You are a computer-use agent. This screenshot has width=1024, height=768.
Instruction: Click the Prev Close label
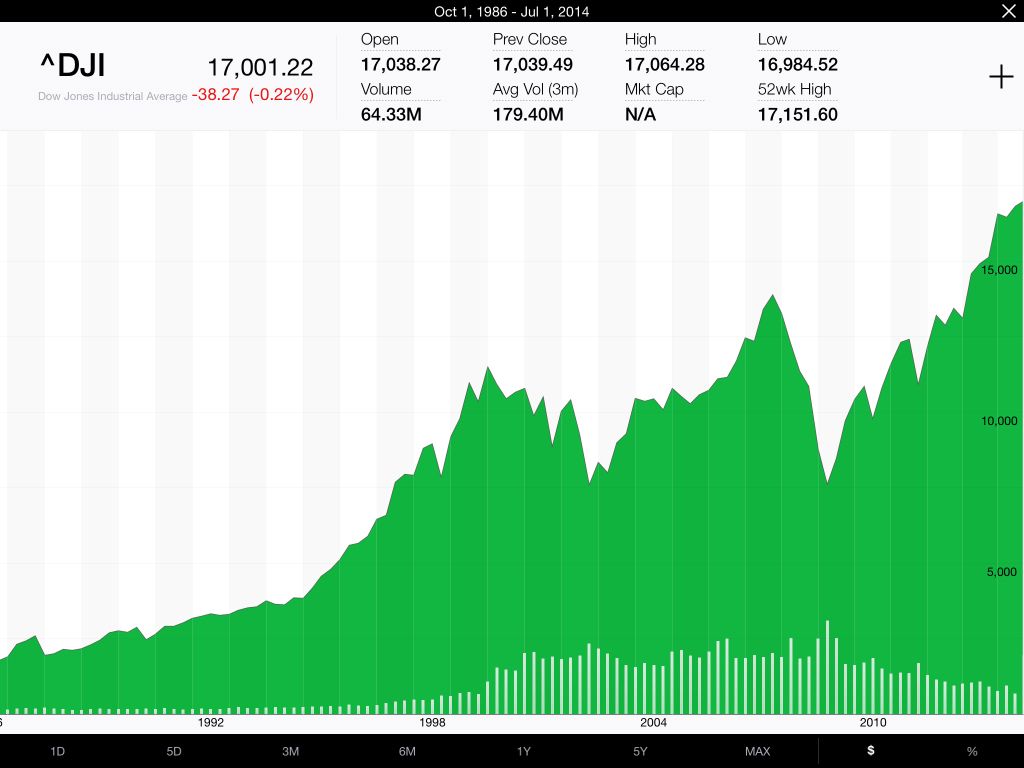(530, 39)
